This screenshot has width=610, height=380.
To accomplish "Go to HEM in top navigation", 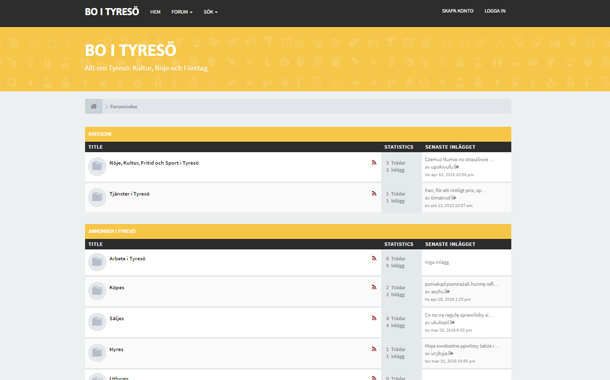I will click(x=155, y=12).
